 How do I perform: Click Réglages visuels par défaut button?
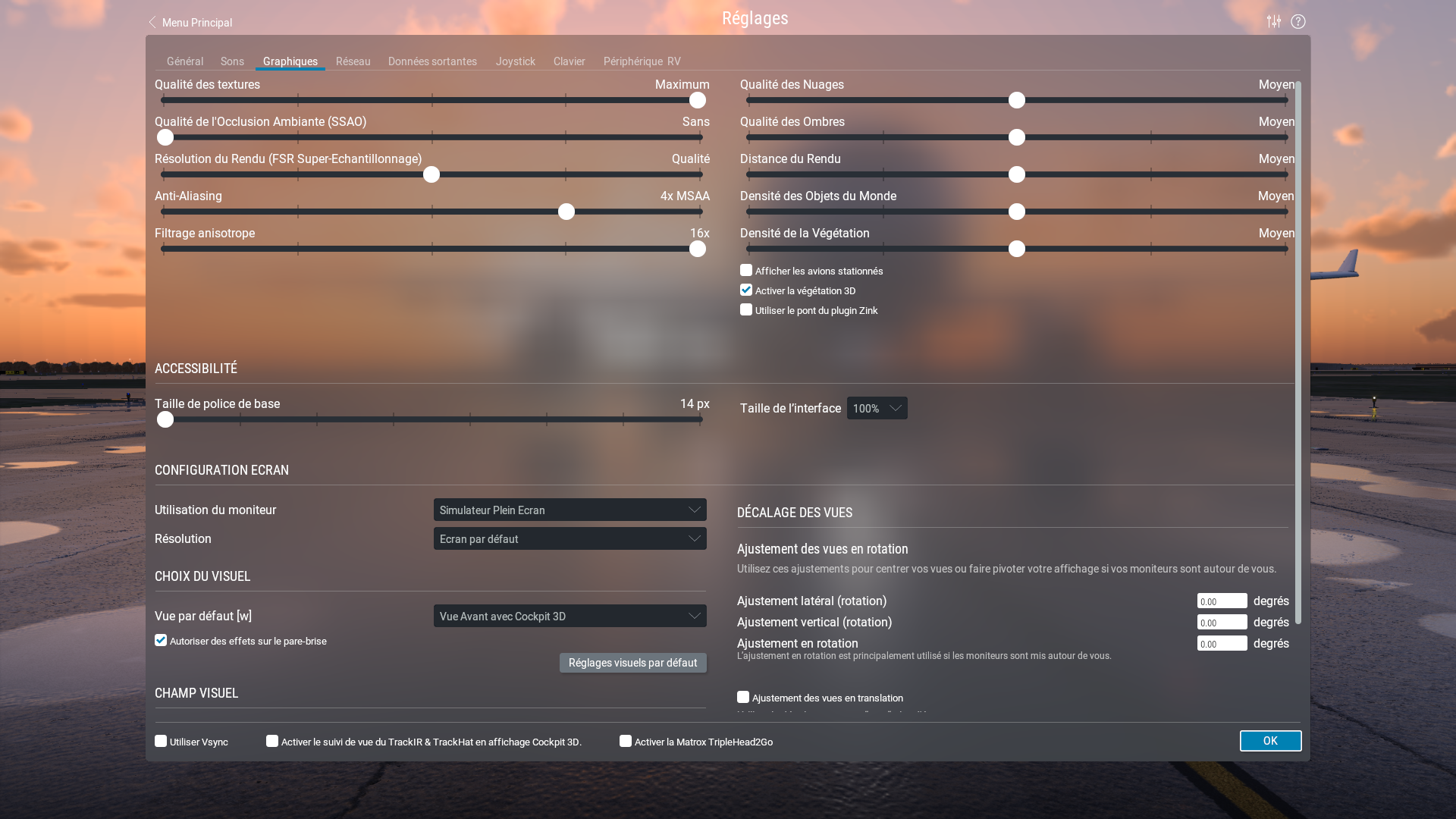click(632, 663)
